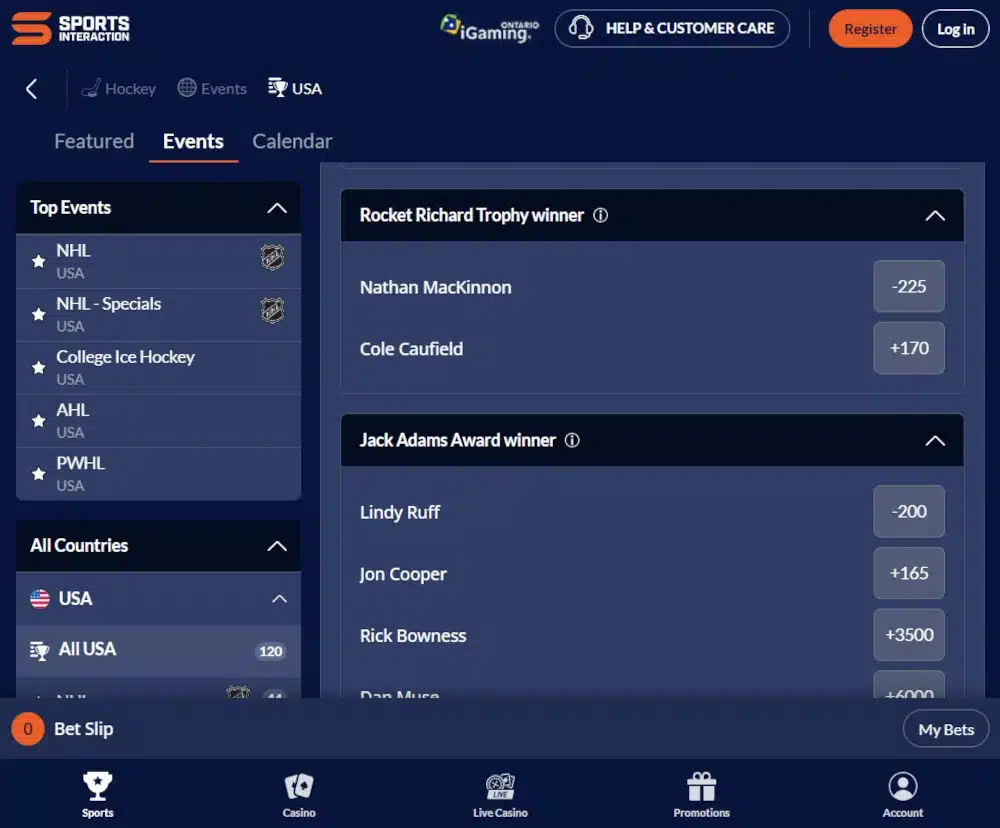Select All USA with 120 events
Viewport: 1000px width, 828px height.
tap(158, 651)
